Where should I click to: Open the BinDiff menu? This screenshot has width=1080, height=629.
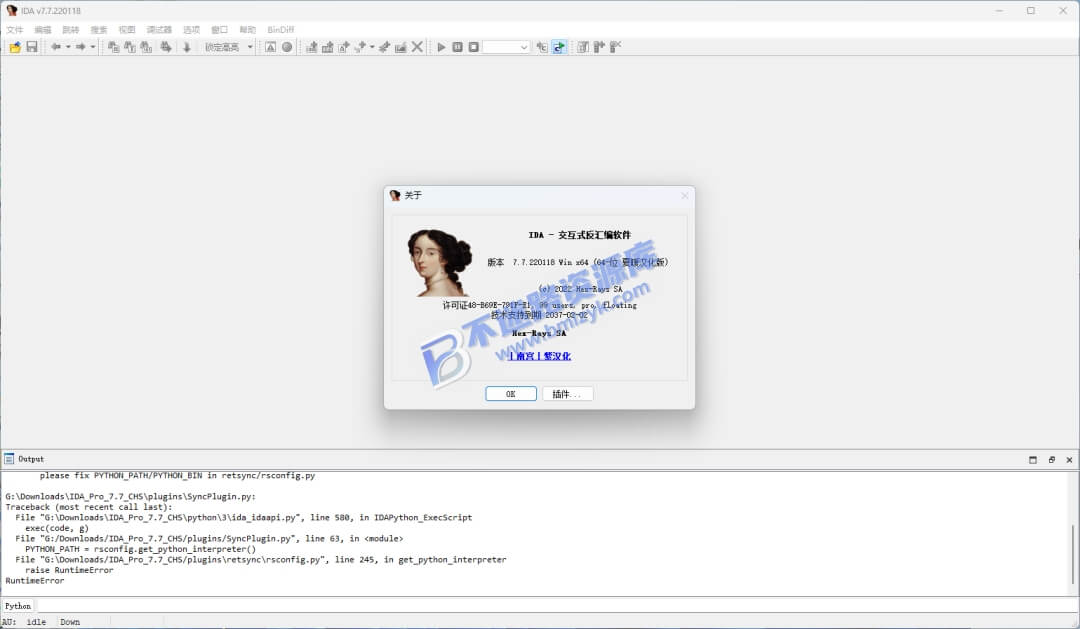click(x=280, y=30)
